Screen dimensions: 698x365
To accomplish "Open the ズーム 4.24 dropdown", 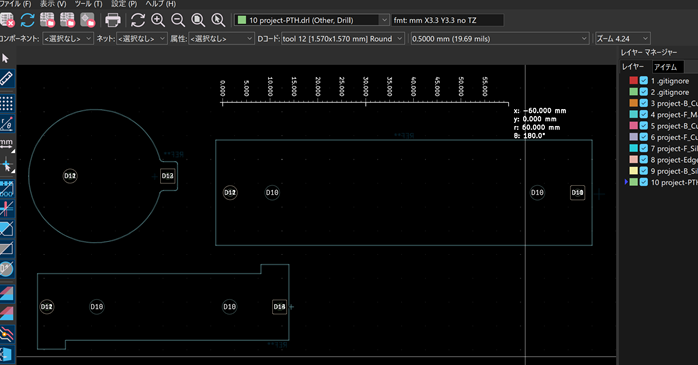I will [622, 39].
